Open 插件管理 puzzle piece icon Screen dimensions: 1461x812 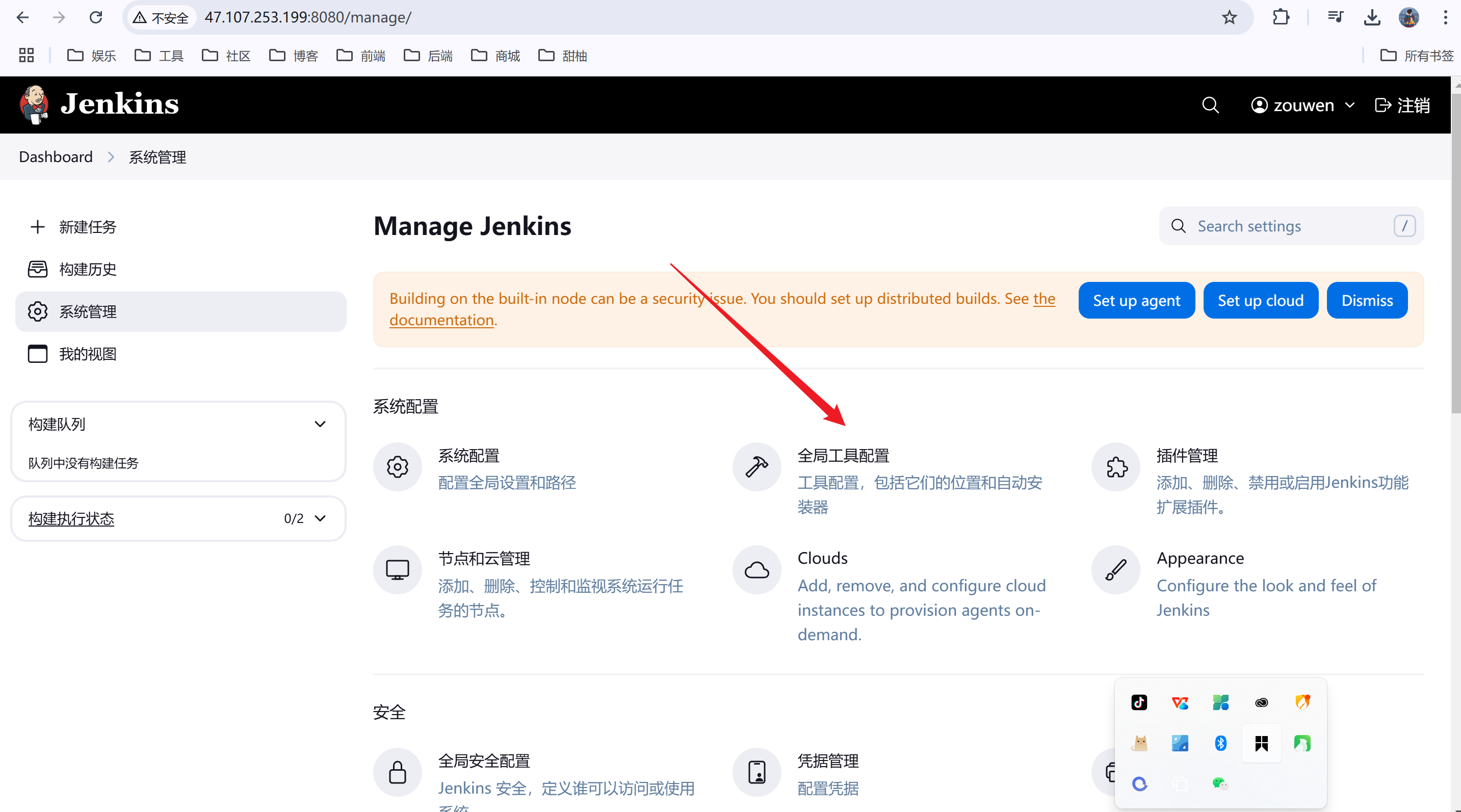[x=1115, y=467]
